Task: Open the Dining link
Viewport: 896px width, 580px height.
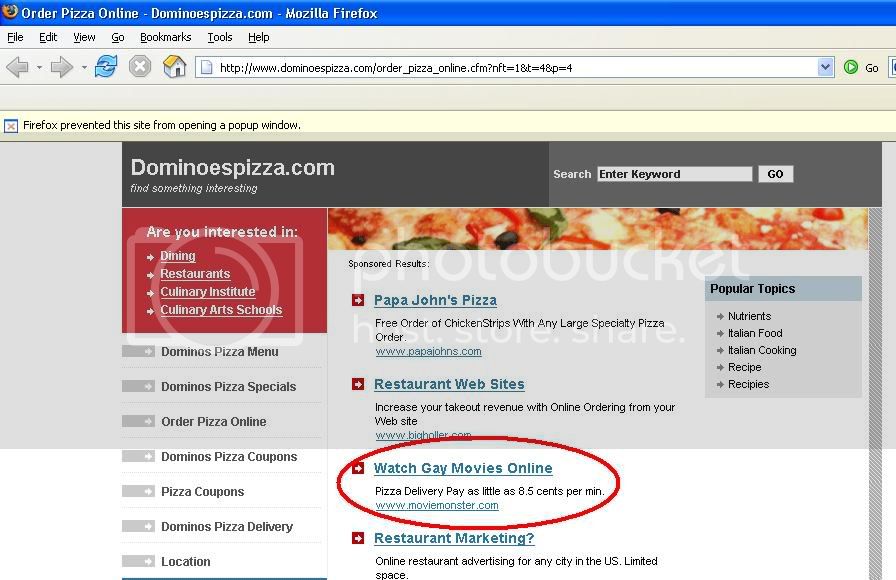Action: (x=178, y=255)
